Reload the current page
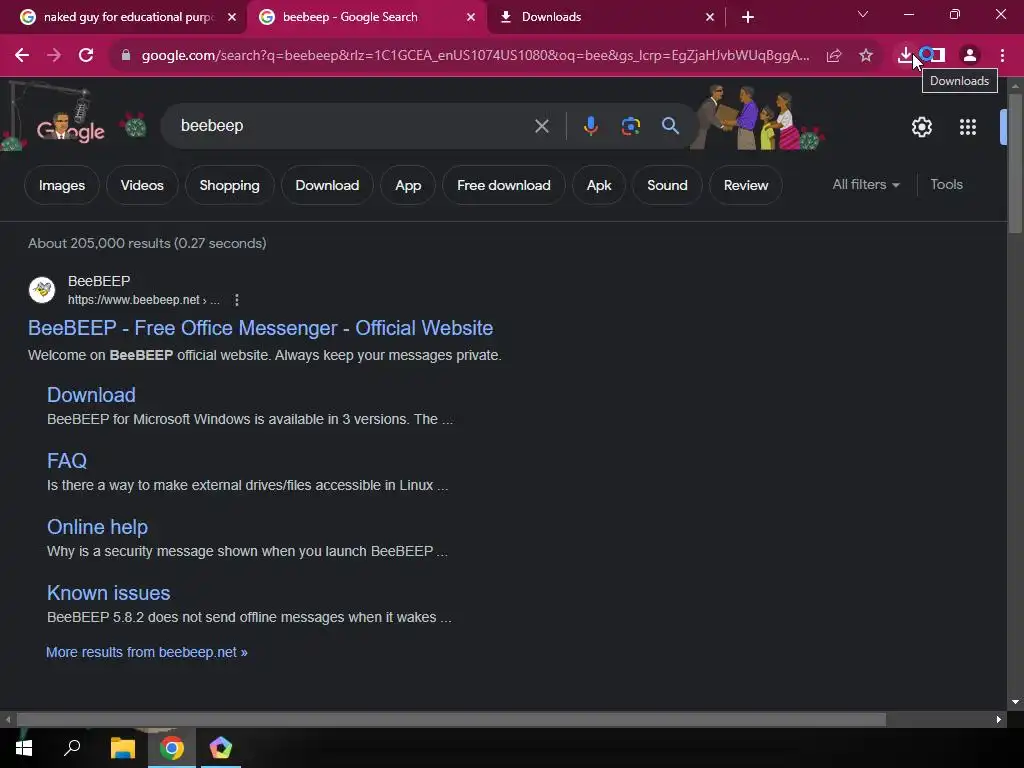This screenshot has height=768, width=1024. pos(86,56)
